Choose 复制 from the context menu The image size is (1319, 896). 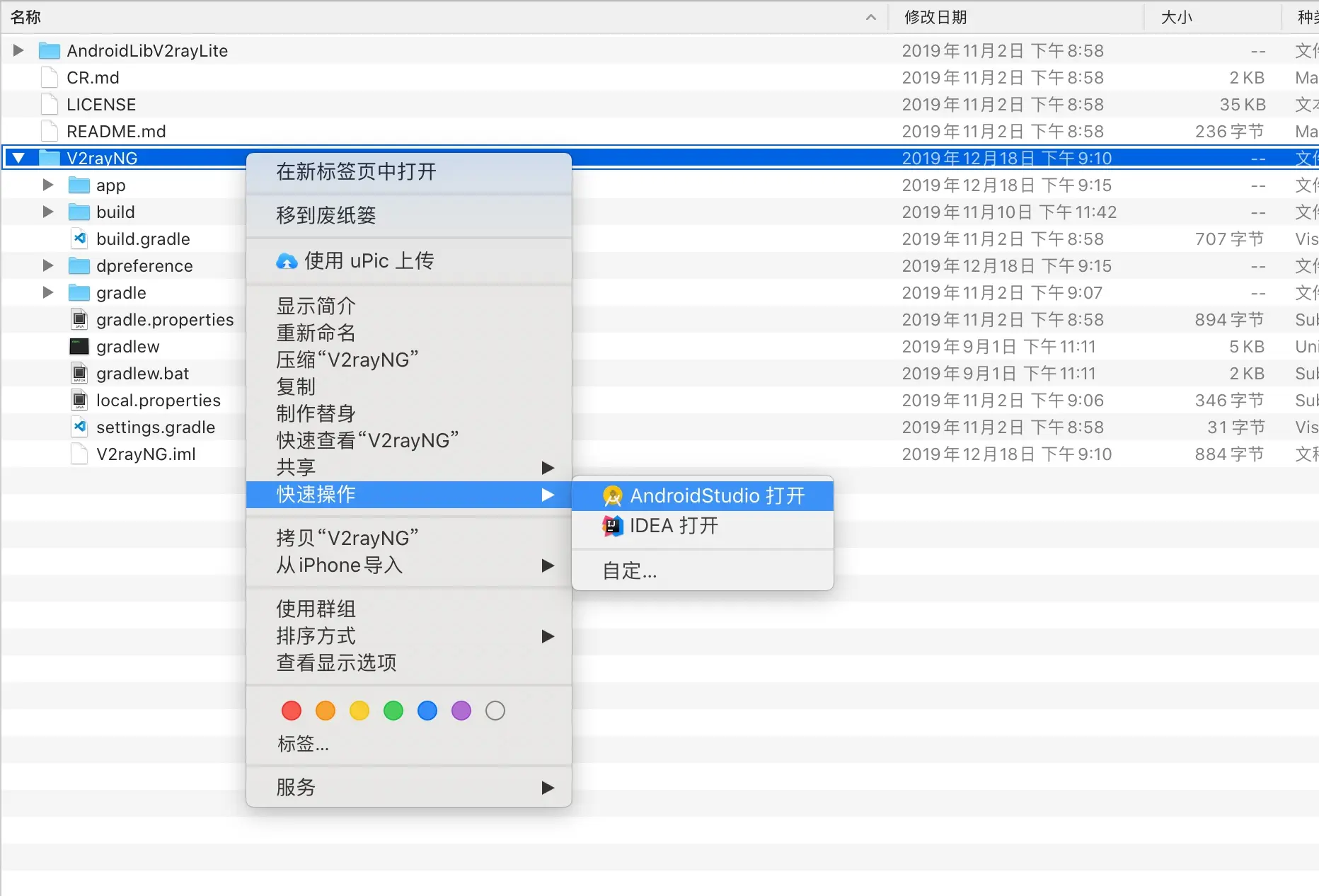[409, 387]
